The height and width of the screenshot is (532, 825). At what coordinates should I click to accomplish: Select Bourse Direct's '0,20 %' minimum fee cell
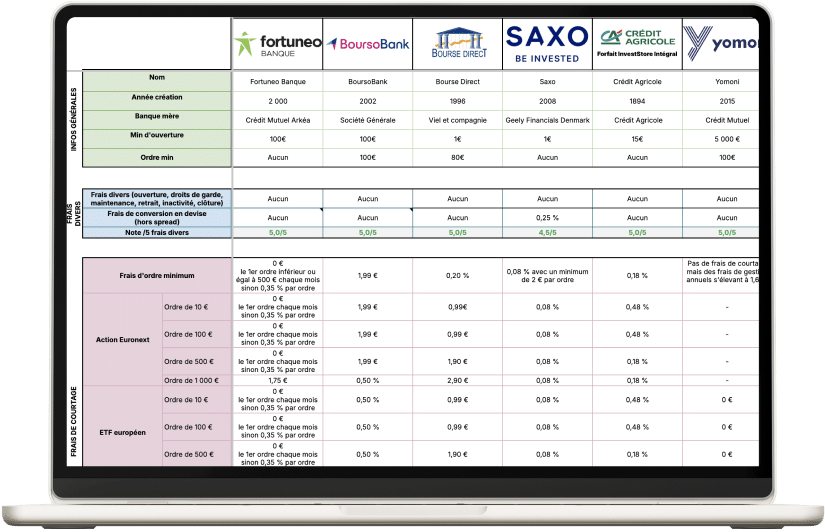458,276
